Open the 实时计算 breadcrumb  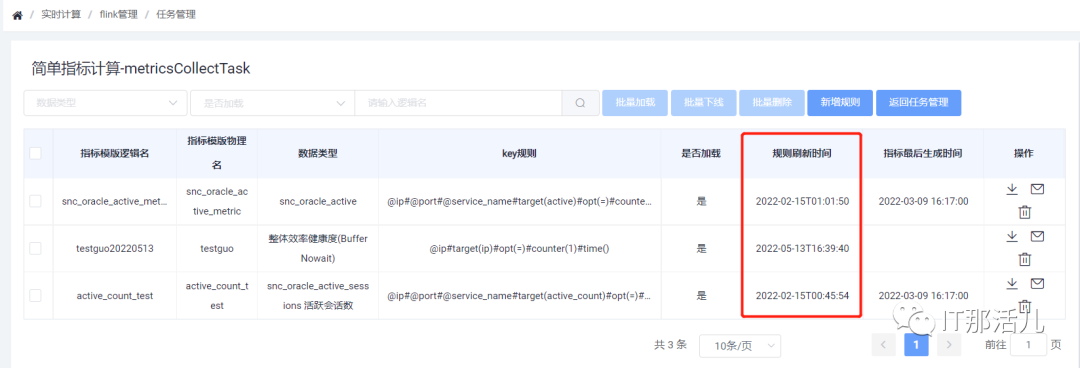tap(61, 14)
